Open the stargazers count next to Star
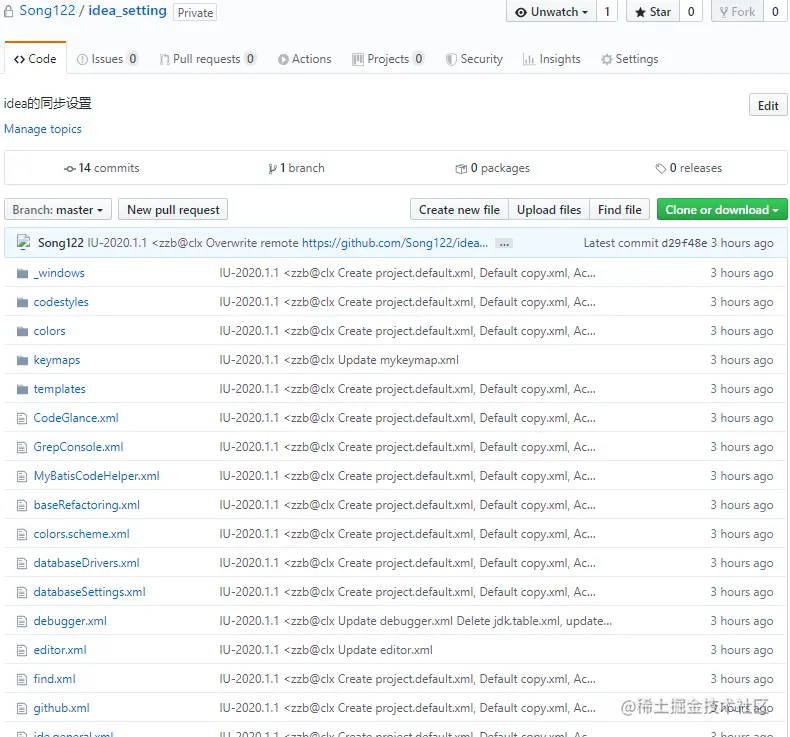790x737 pixels. [691, 12]
